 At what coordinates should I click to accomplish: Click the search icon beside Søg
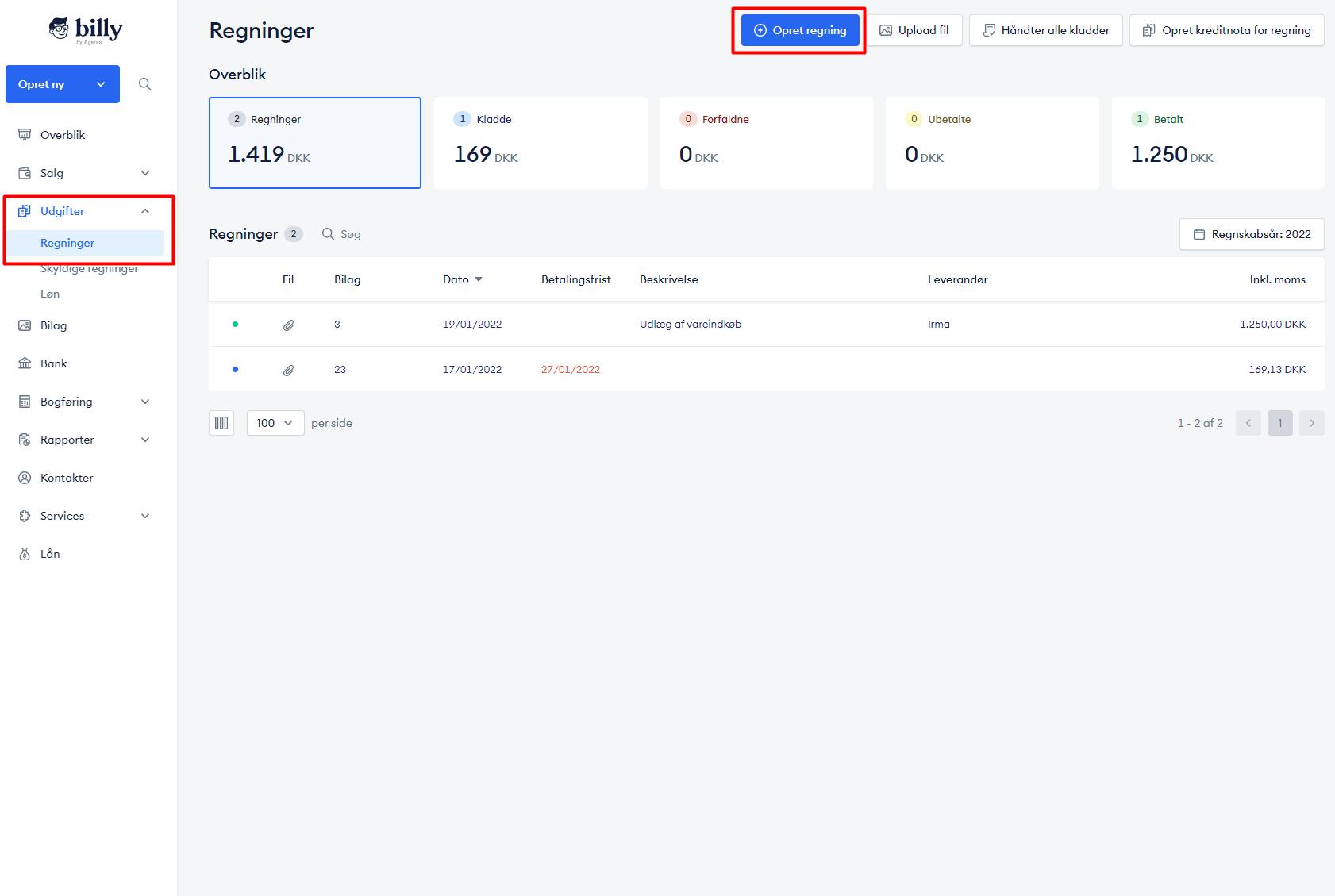pos(328,234)
